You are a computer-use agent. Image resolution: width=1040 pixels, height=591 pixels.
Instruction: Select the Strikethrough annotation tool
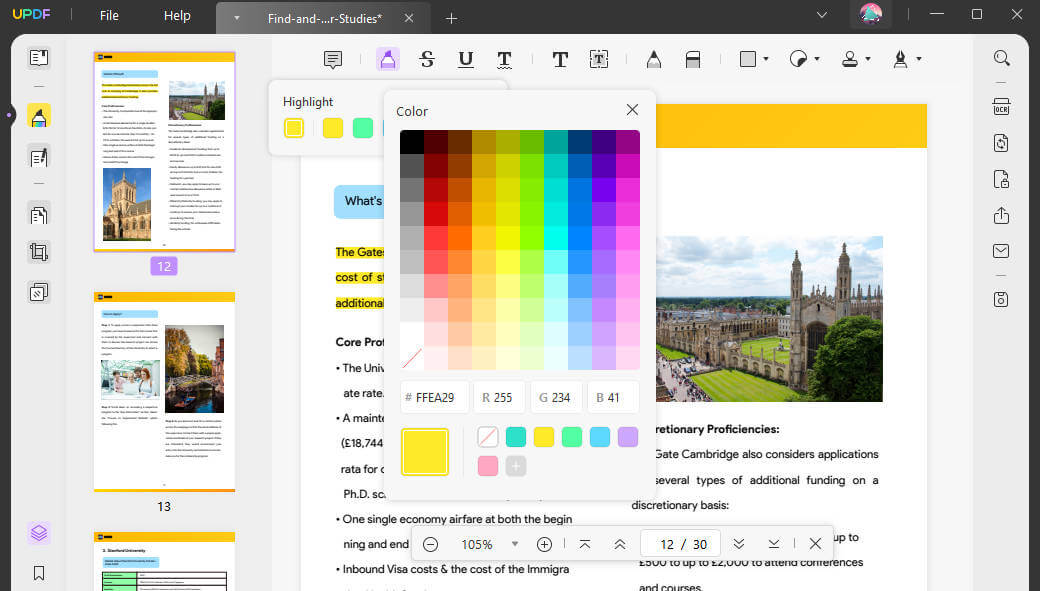coord(427,59)
